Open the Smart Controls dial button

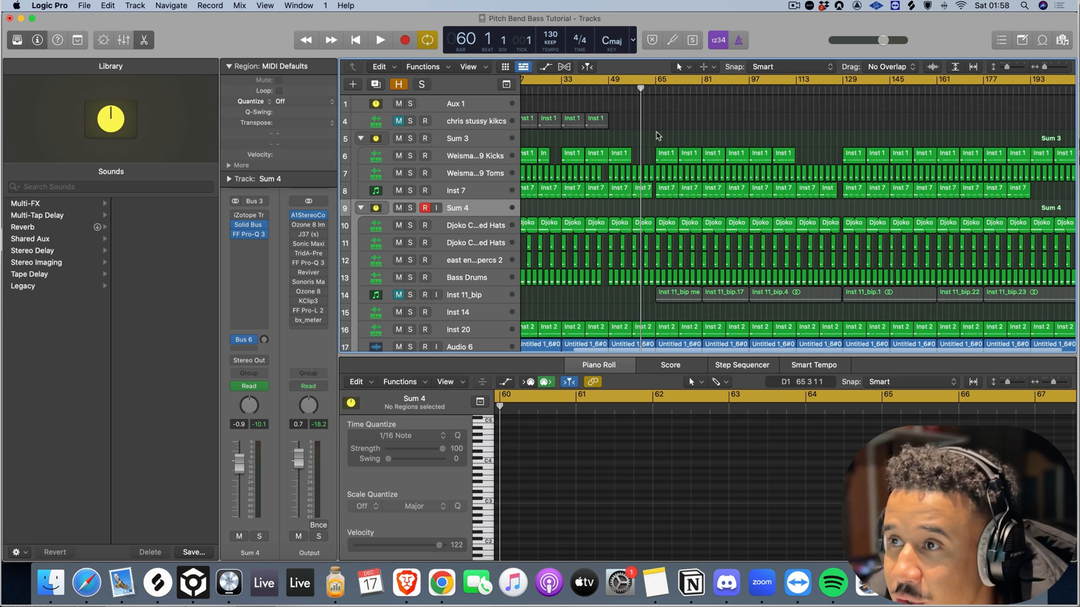pos(103,40)
